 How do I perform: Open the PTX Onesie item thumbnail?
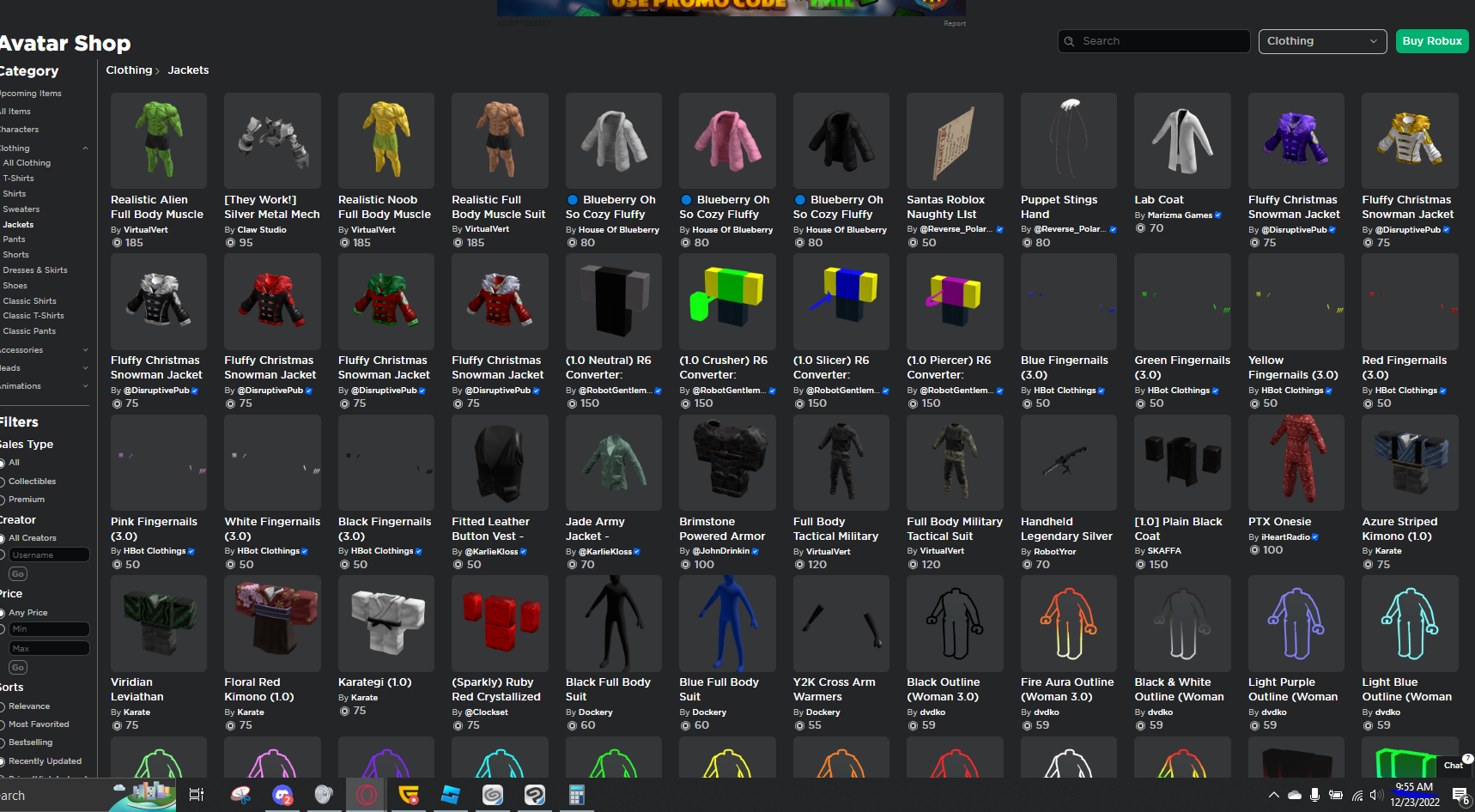pyautogui.click(x=1296, y=463)
